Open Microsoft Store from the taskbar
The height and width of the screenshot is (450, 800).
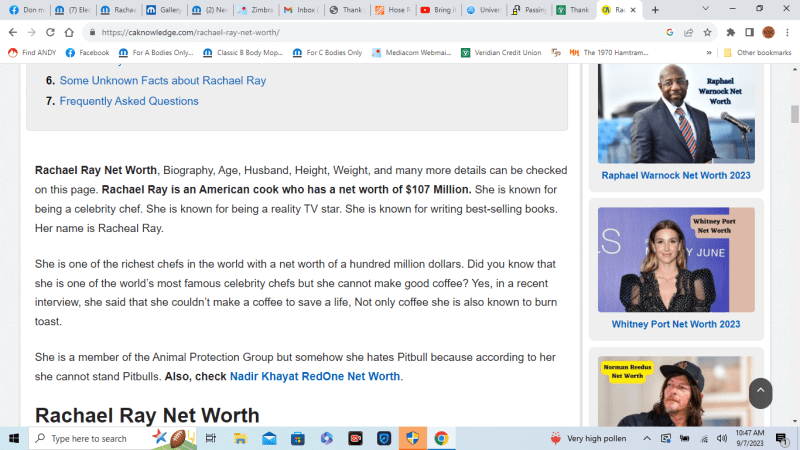tap(298, 438)
